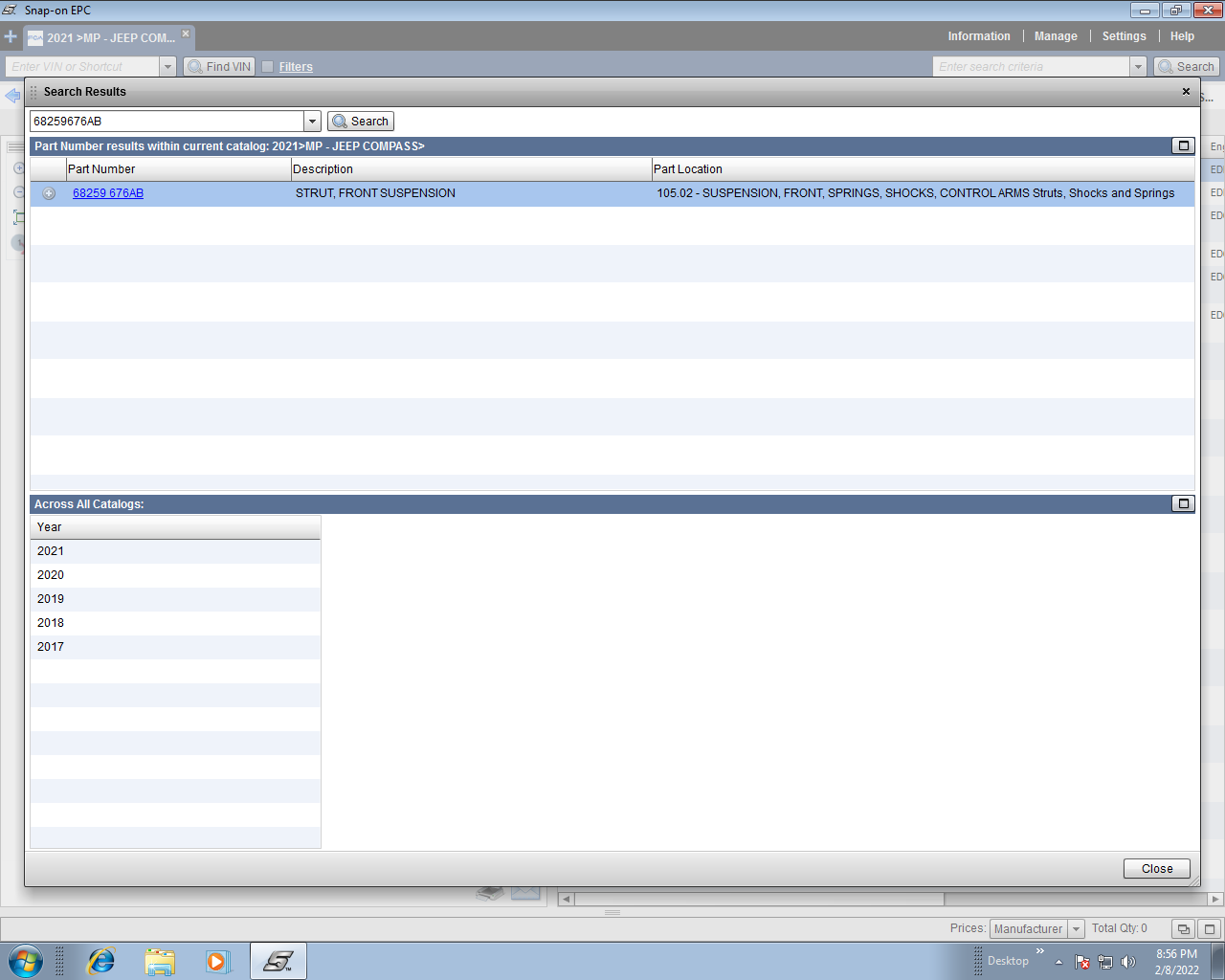
Task: Click the Year column header
Action: click(x=175, y=527)
